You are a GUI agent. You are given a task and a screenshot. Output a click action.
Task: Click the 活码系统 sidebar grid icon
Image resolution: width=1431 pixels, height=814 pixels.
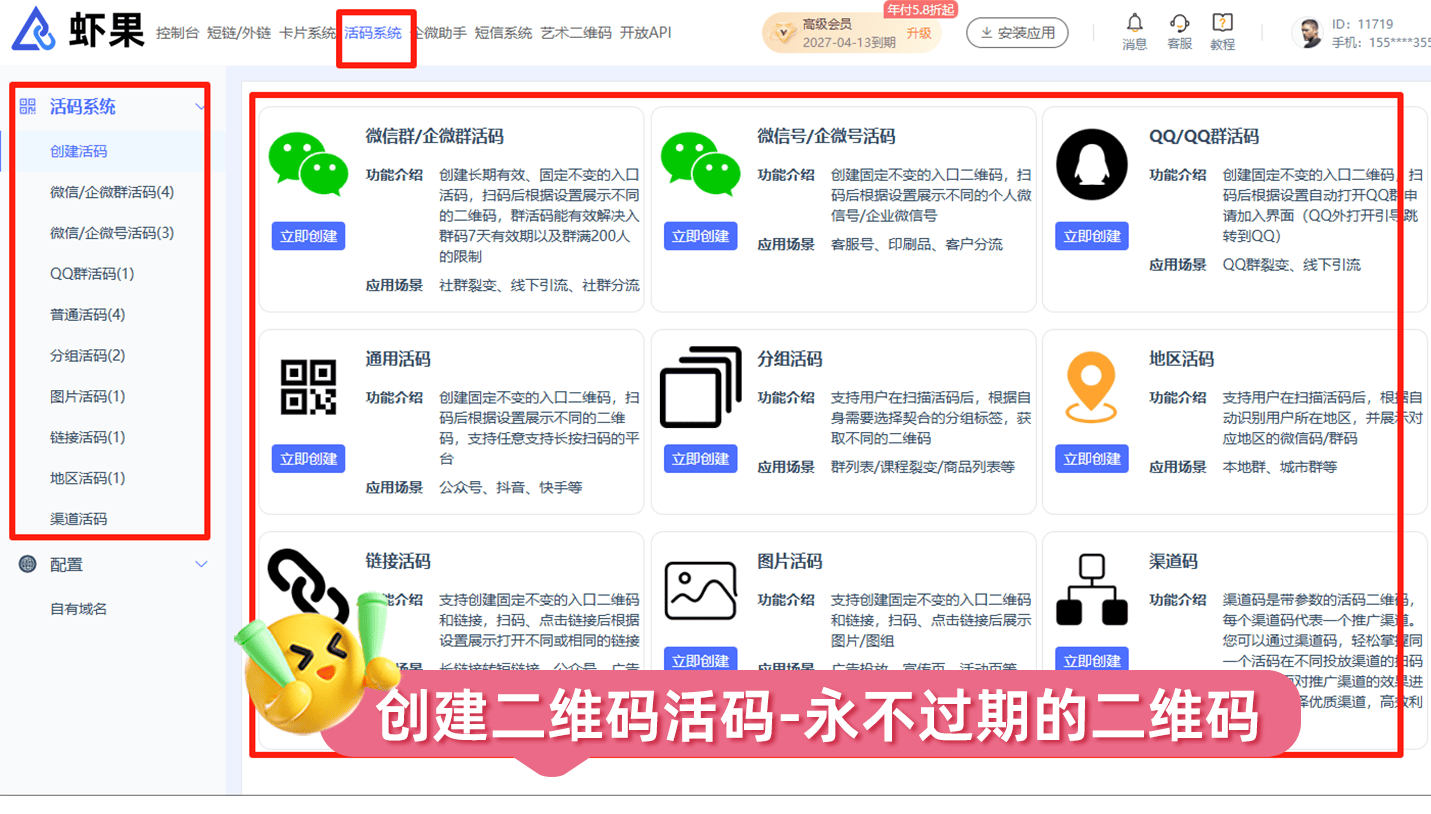pos(28,106)
